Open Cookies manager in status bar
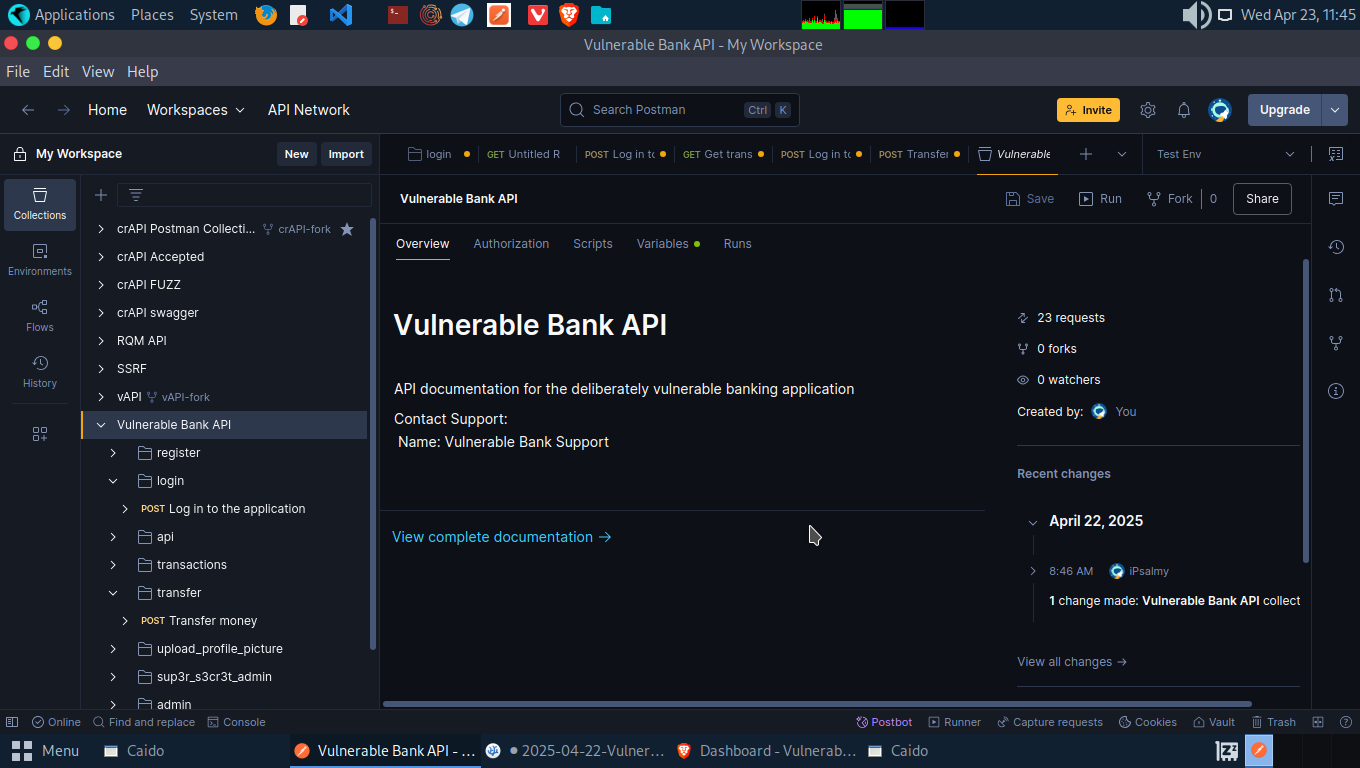Viewport: 1360px width, 768px height. pyautogui.click(x=1148, y=722)
